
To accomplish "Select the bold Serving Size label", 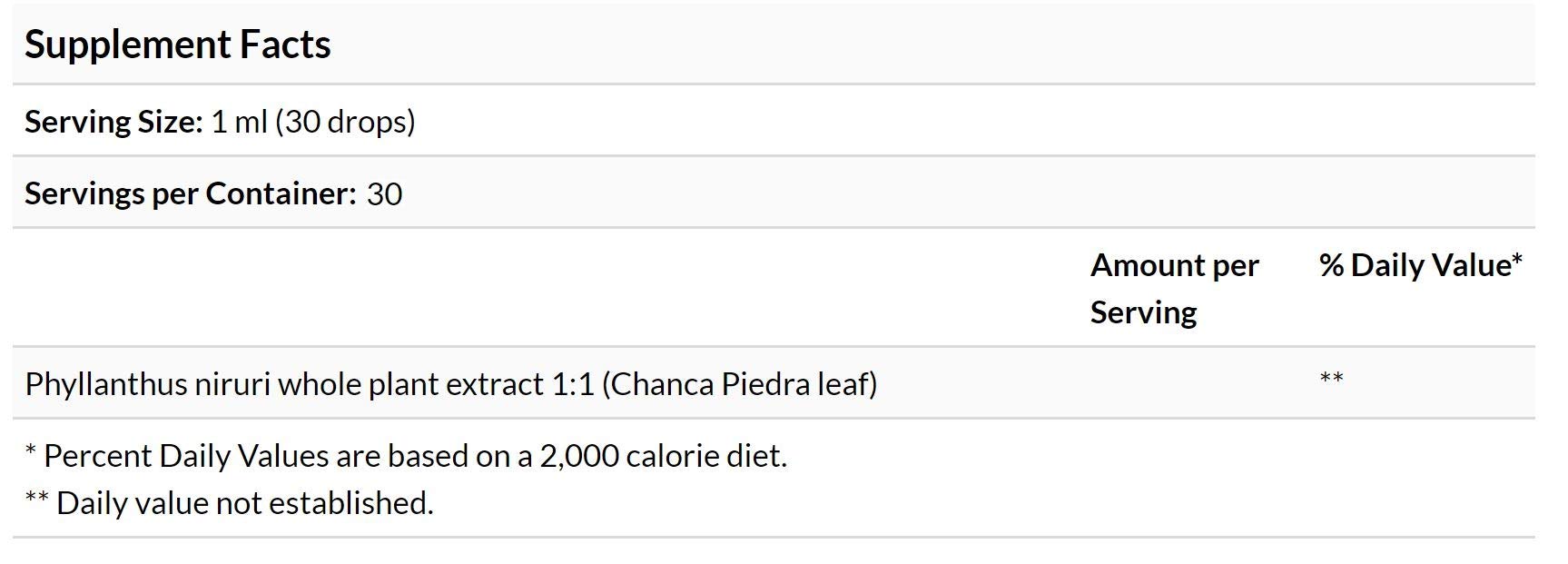I will point(113,122).
